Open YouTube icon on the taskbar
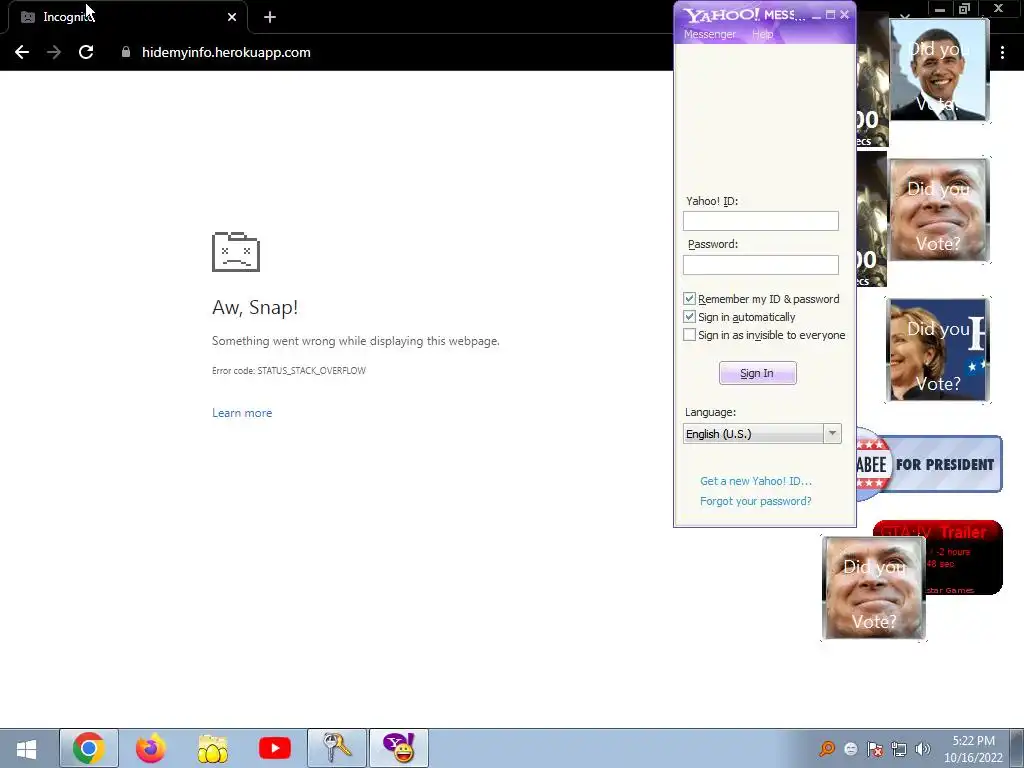Screen dimensions: 1024x768 point(275,748)
